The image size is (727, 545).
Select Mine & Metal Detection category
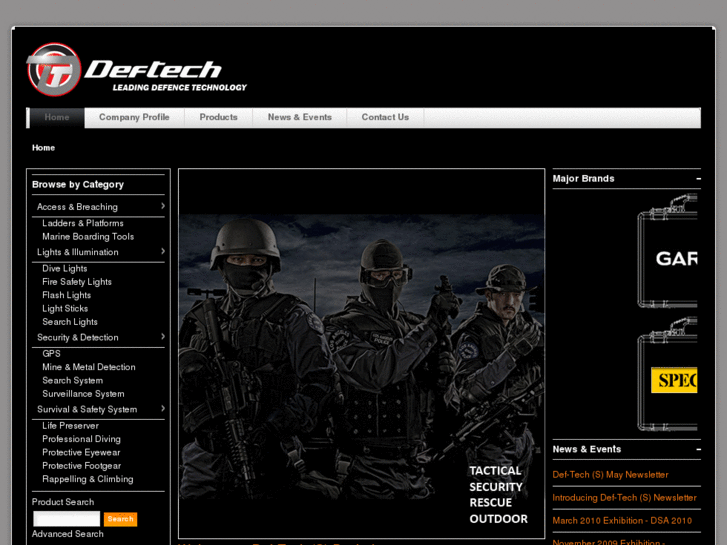click(x=89, y=367)
